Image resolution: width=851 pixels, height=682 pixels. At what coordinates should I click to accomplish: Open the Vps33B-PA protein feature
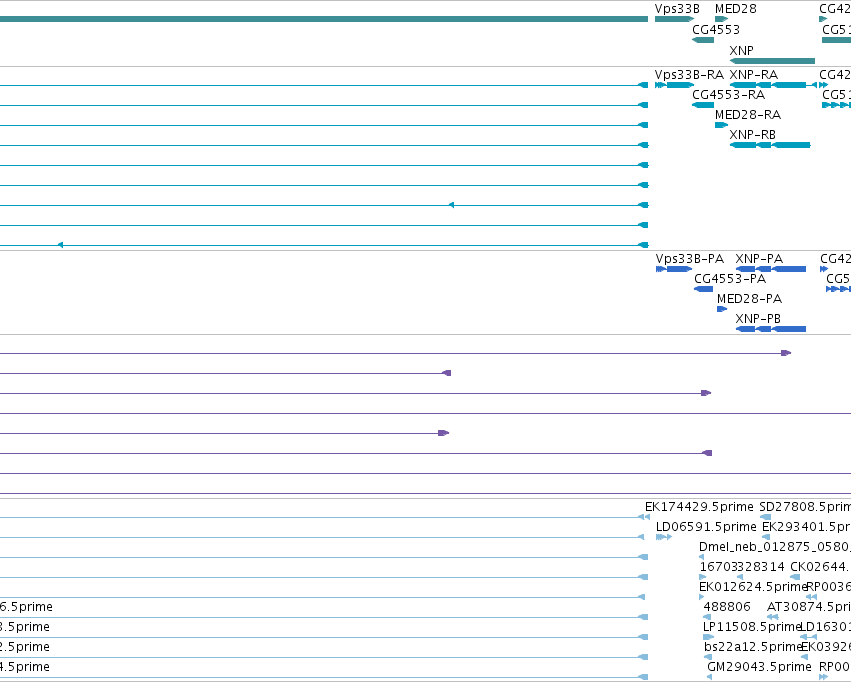(x=674, y=269)
